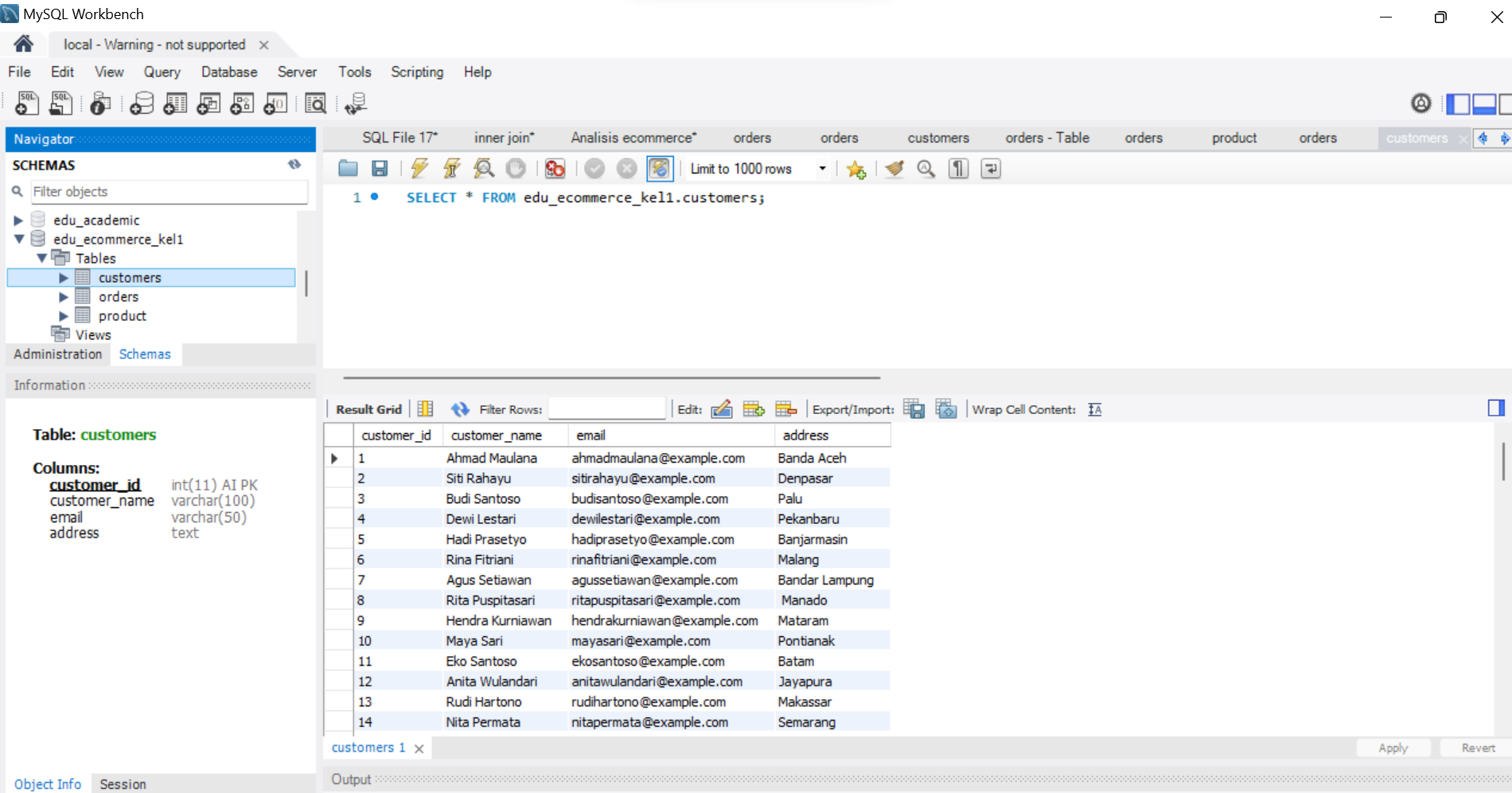
Task: Click the Create New Schema toolbar icon
Action: pyautogui.click(x=142, y=104)
